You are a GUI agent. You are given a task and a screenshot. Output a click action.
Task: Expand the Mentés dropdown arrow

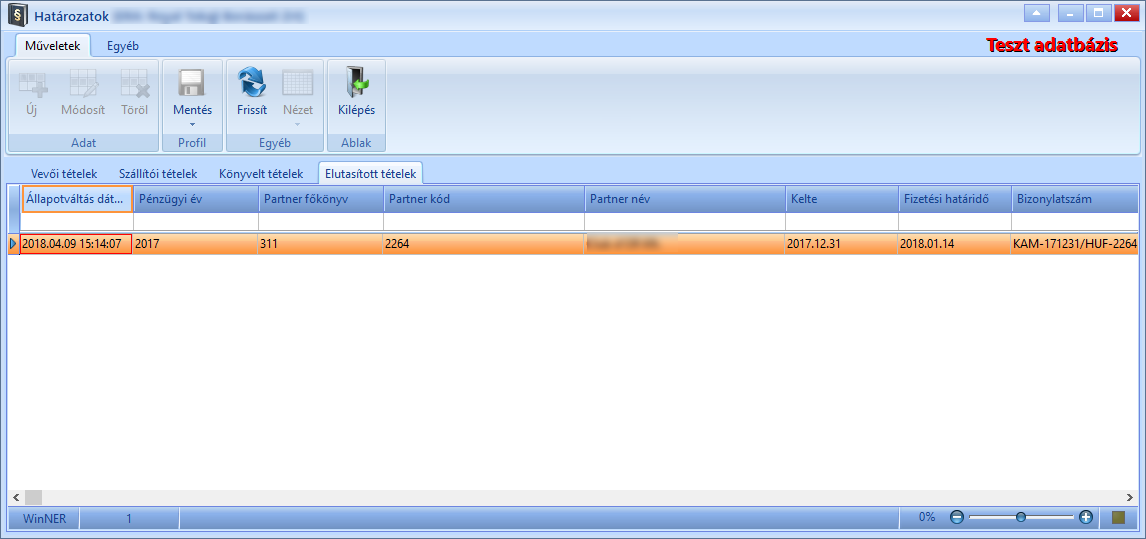pyautogui.click(x=192, y=124)
